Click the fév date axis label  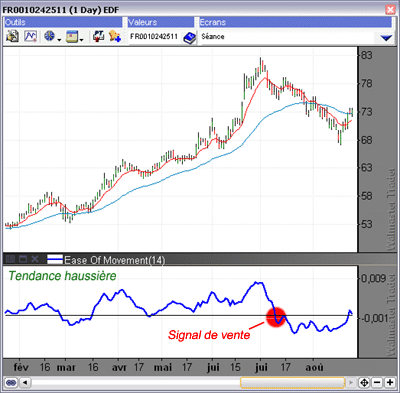tap(21, 367)
